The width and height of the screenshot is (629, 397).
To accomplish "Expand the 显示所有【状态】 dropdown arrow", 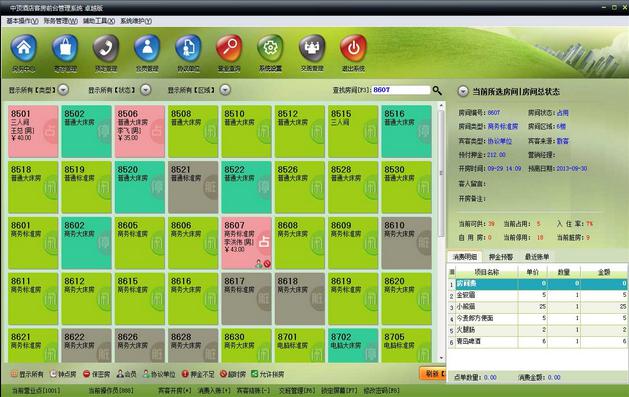I will click(146, 90).
